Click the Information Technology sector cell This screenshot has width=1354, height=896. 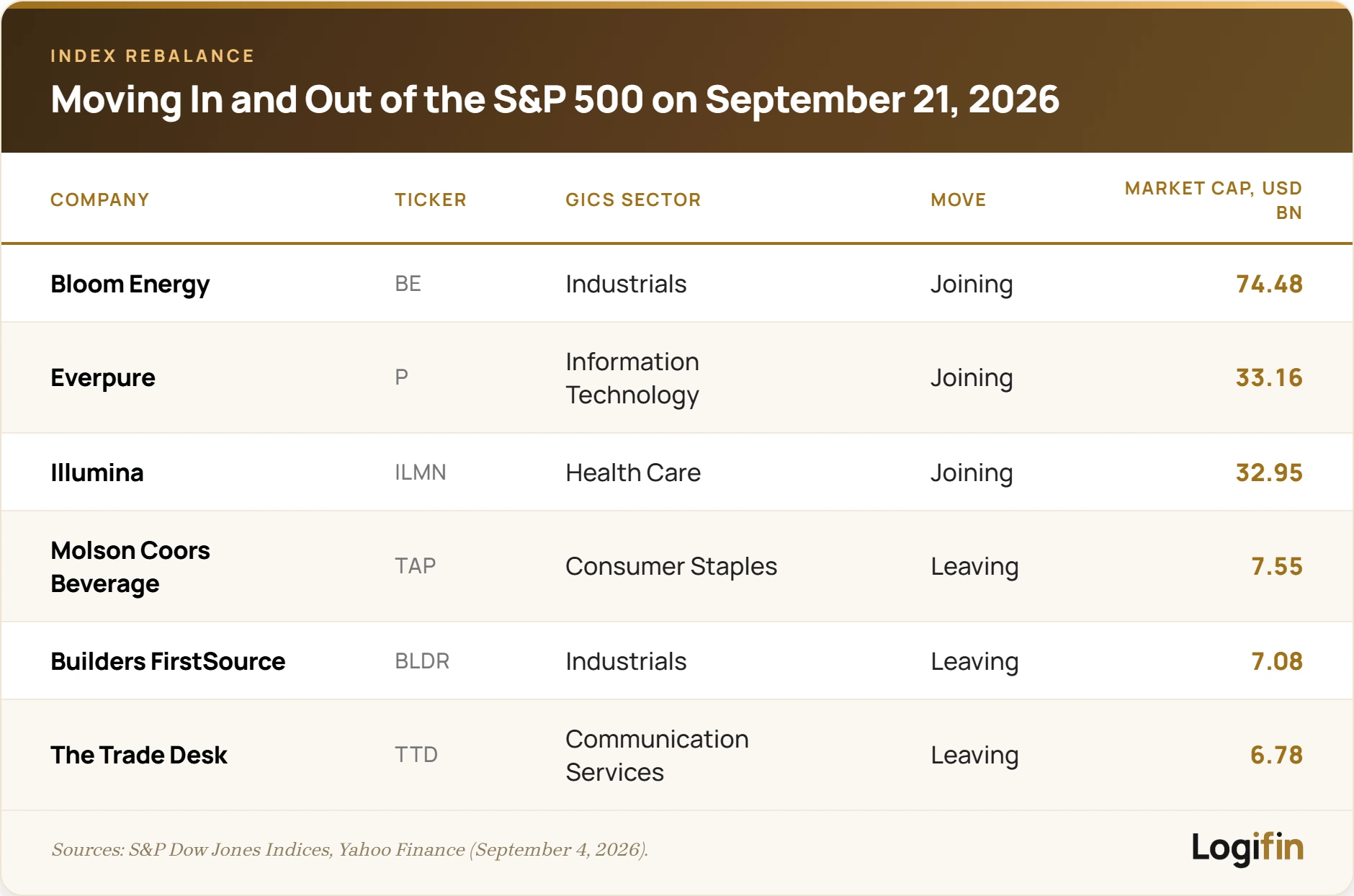pyautogui.click(x=632, y=378)
